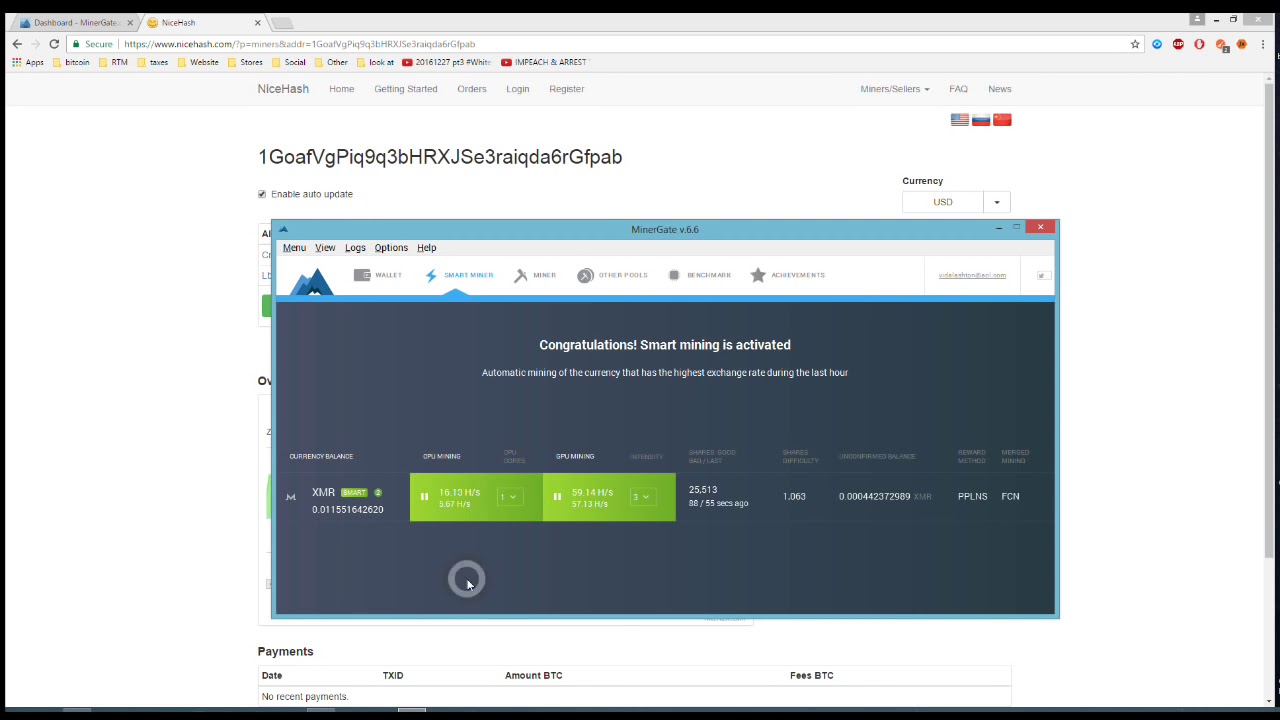Open the Miner section with pickaxe icon

pos(535,275)
